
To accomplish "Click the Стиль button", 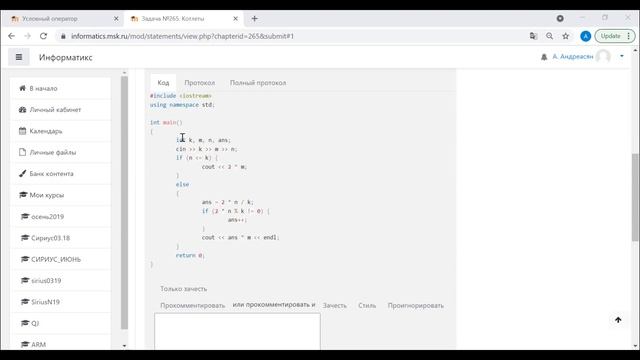I will (x=367, y=305).
